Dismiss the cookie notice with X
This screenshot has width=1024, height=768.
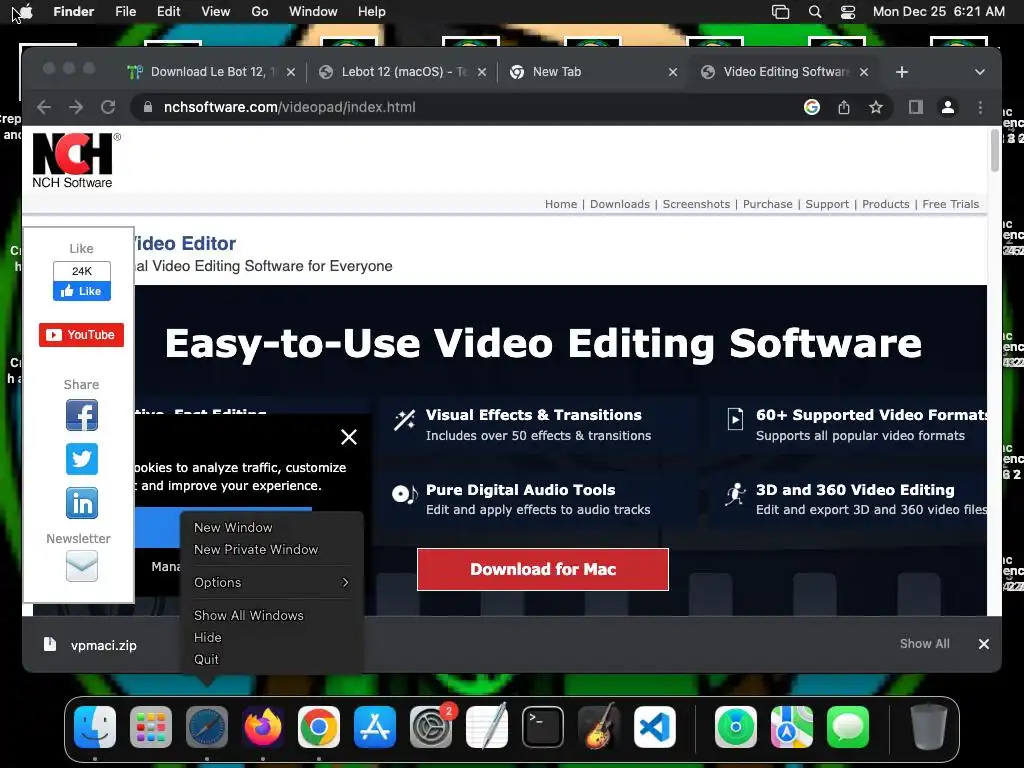tap(349, 437)
